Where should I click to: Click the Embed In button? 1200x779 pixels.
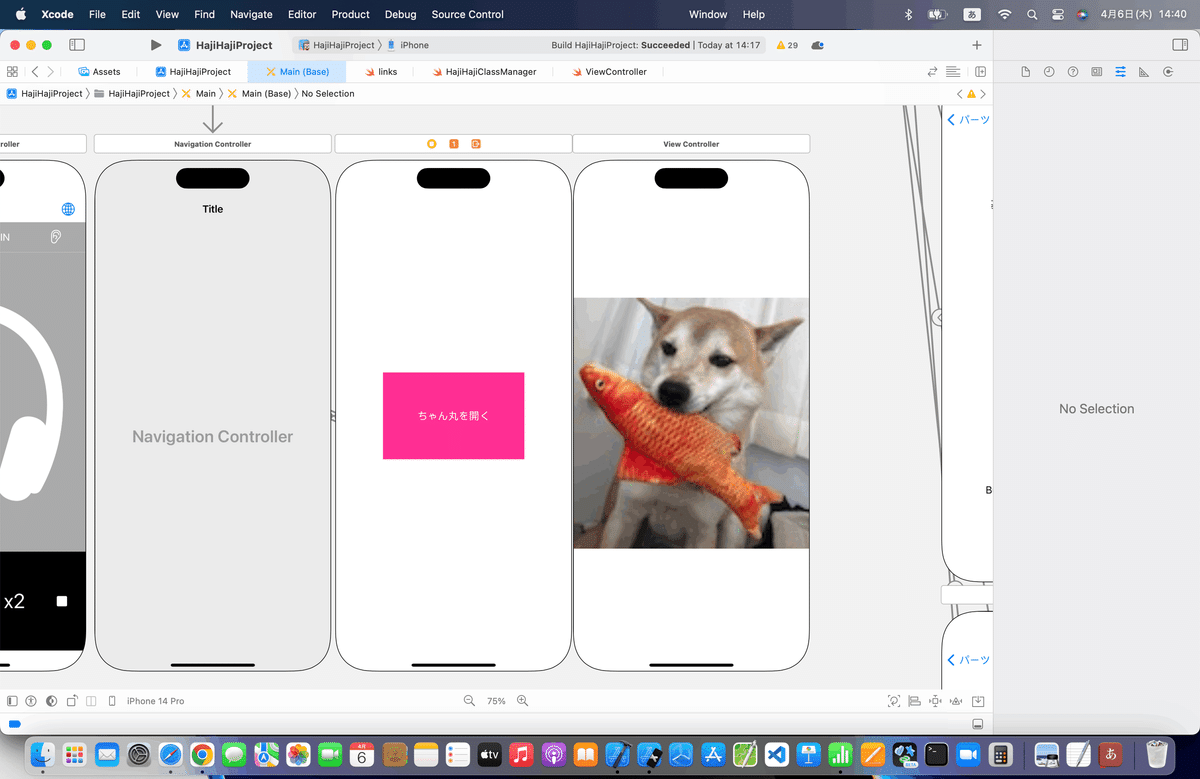(978, 701)
